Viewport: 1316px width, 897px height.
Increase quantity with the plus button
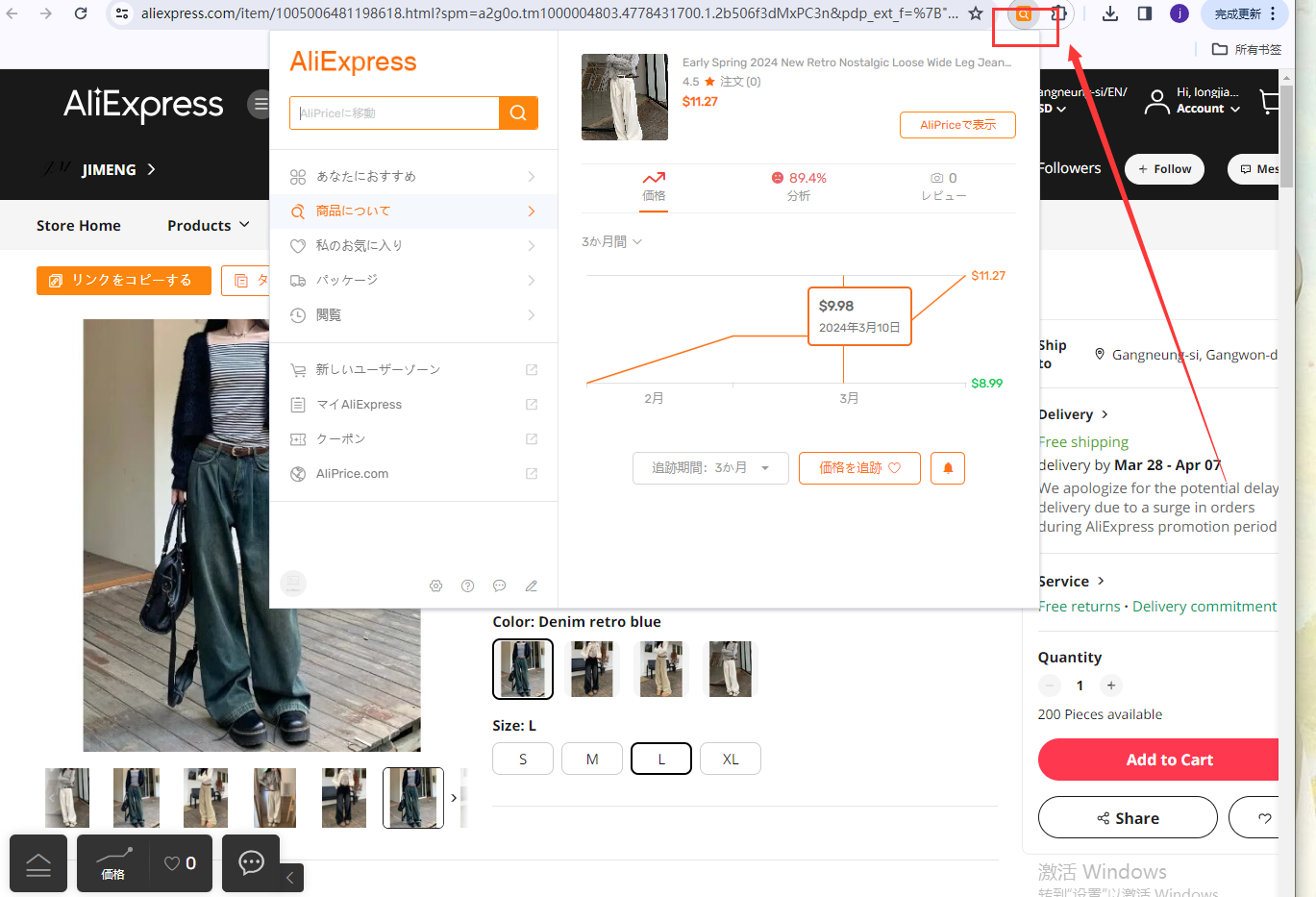pyautogui.click(x=1111, y=685)
